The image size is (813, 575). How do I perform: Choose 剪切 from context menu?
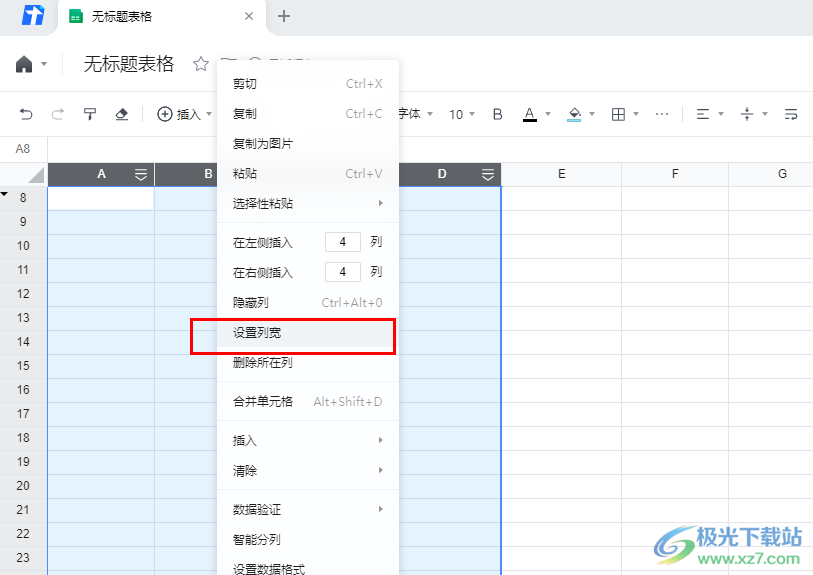(308, 84)
